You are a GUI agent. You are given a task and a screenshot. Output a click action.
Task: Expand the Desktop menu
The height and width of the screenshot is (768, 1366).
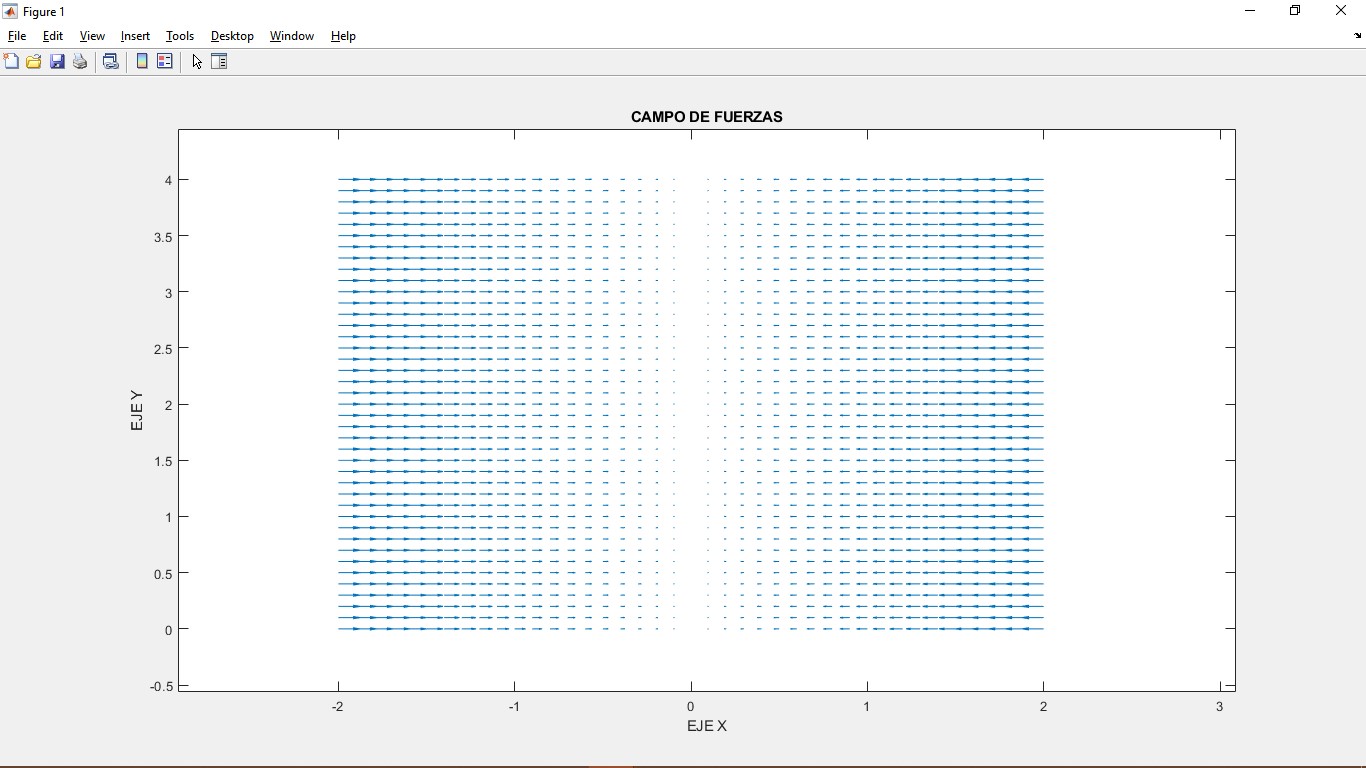232,36
